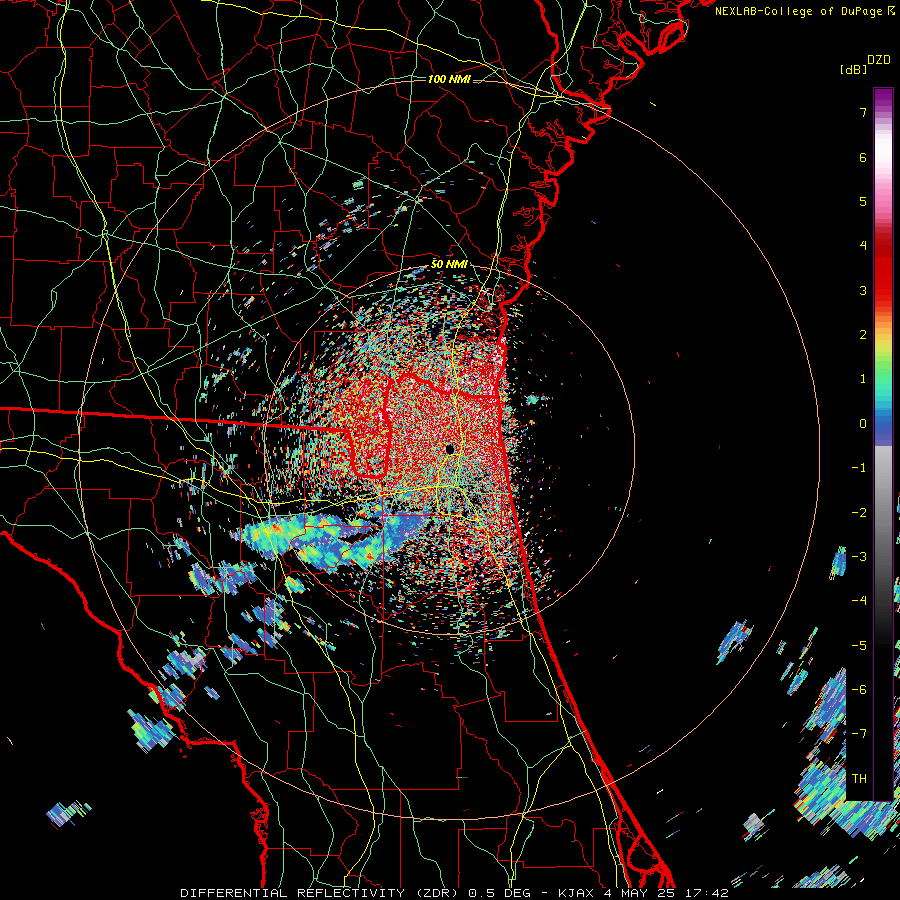Click the 0 value on color scale
The image size is (900, 900).
[863, 424]
